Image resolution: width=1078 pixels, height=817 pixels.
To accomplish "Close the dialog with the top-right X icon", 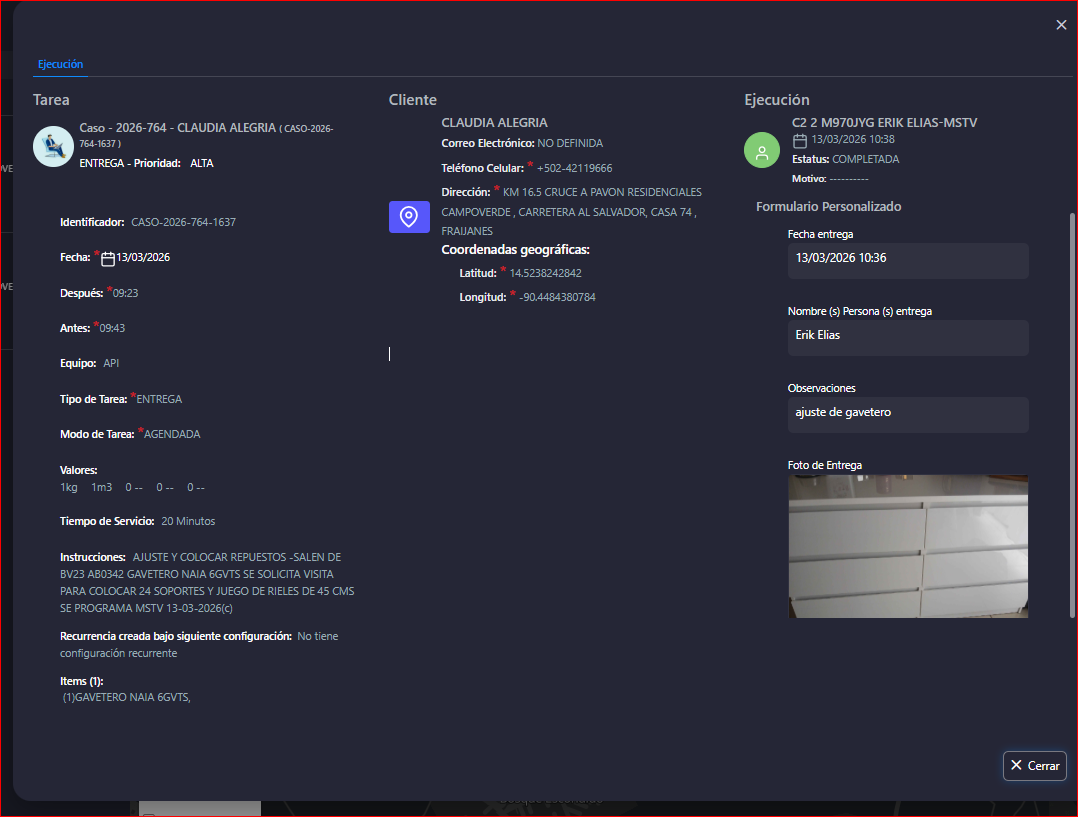I will 1061,25.
